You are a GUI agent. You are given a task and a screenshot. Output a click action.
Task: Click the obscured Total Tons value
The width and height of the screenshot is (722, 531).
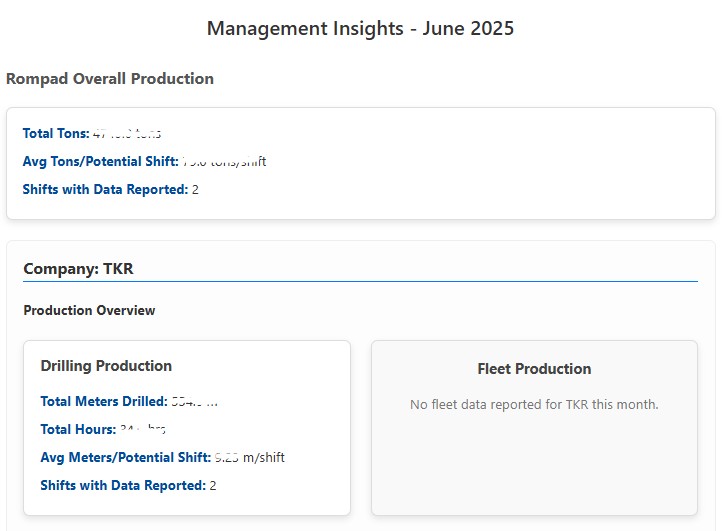pyautogui.click(x=127, y=133)
